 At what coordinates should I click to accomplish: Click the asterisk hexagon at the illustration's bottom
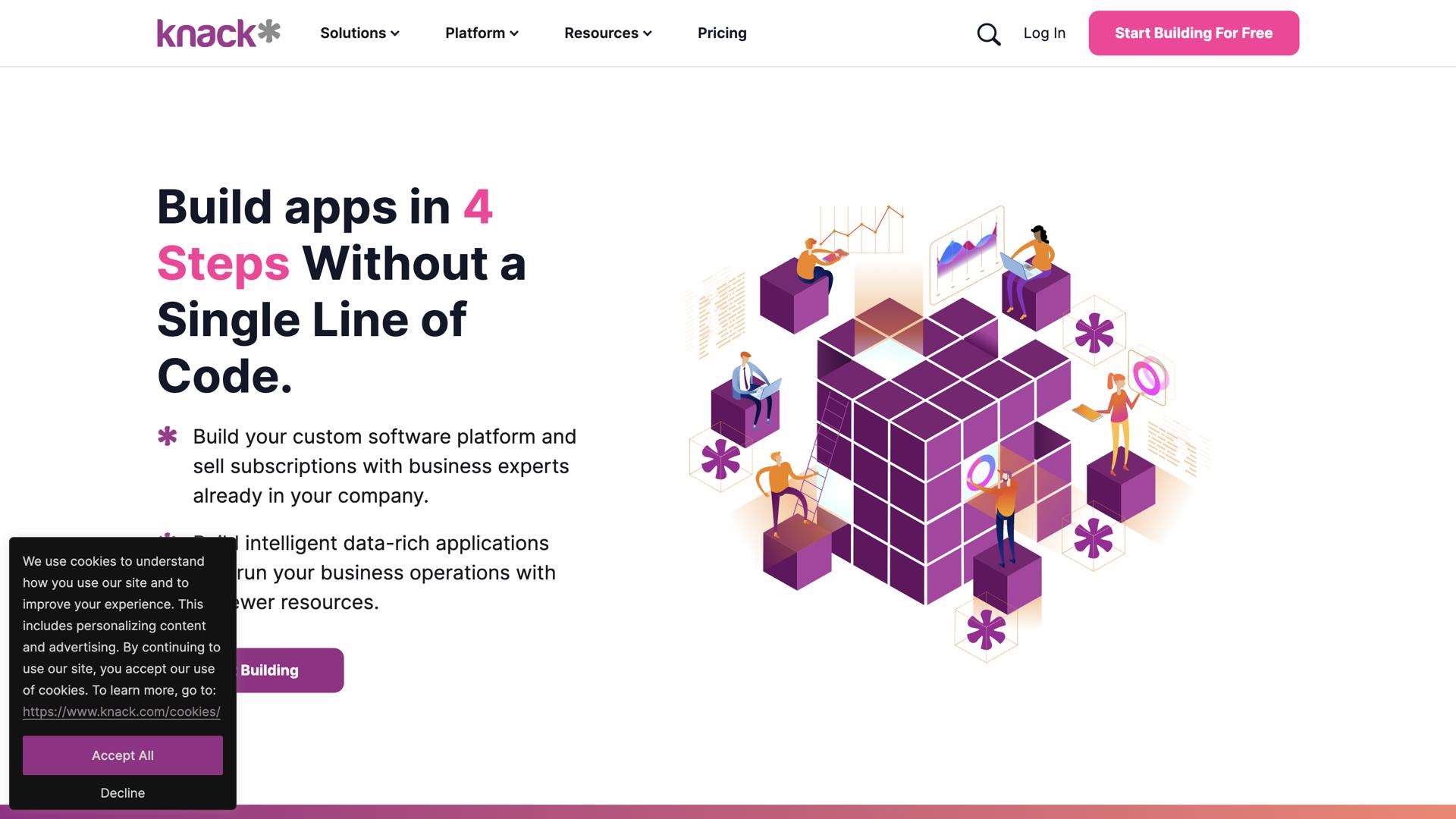pos(986,629)
